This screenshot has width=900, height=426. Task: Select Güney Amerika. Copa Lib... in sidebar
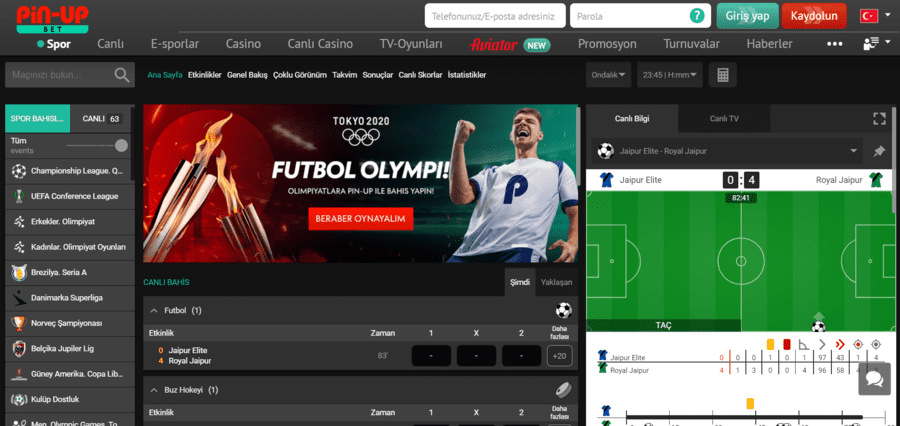pos(70,374)
